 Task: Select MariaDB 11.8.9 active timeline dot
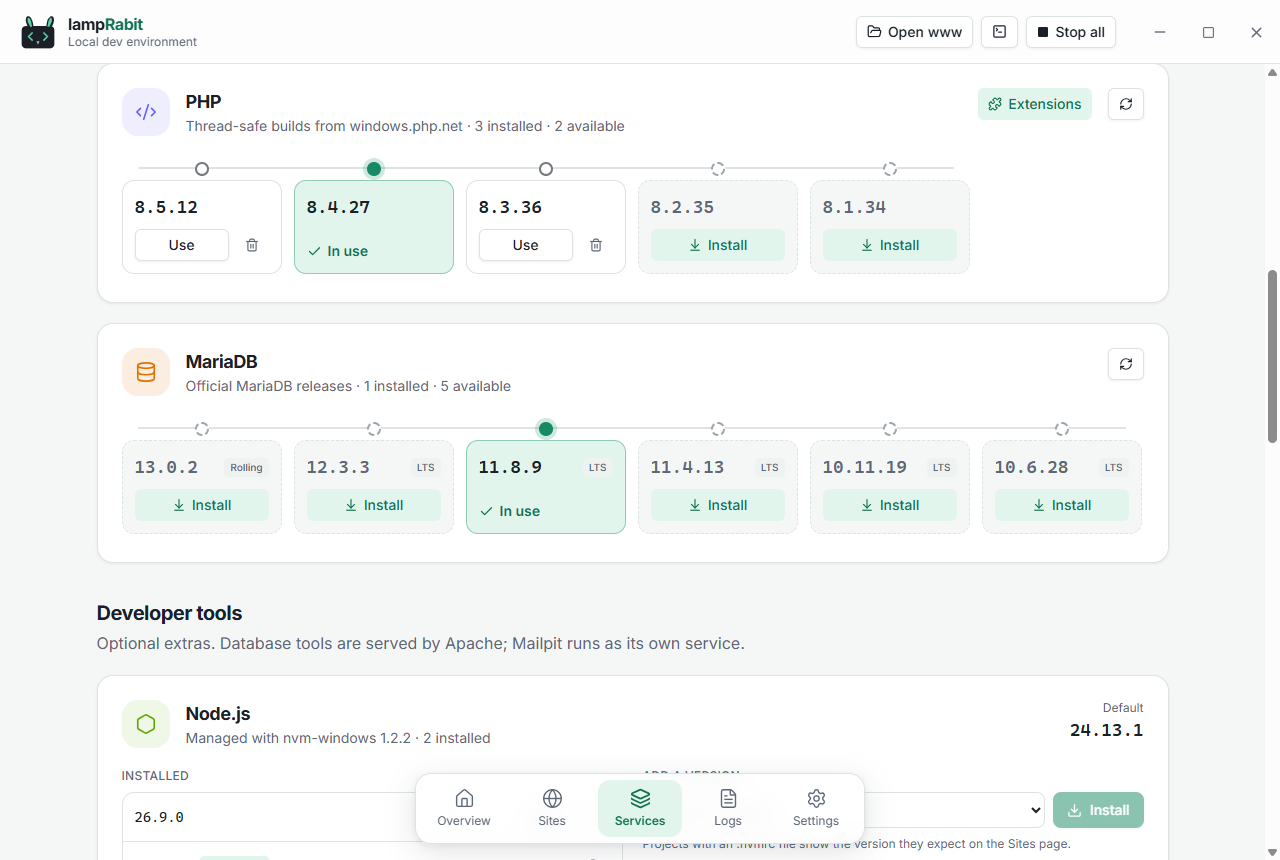pos(546,429)
